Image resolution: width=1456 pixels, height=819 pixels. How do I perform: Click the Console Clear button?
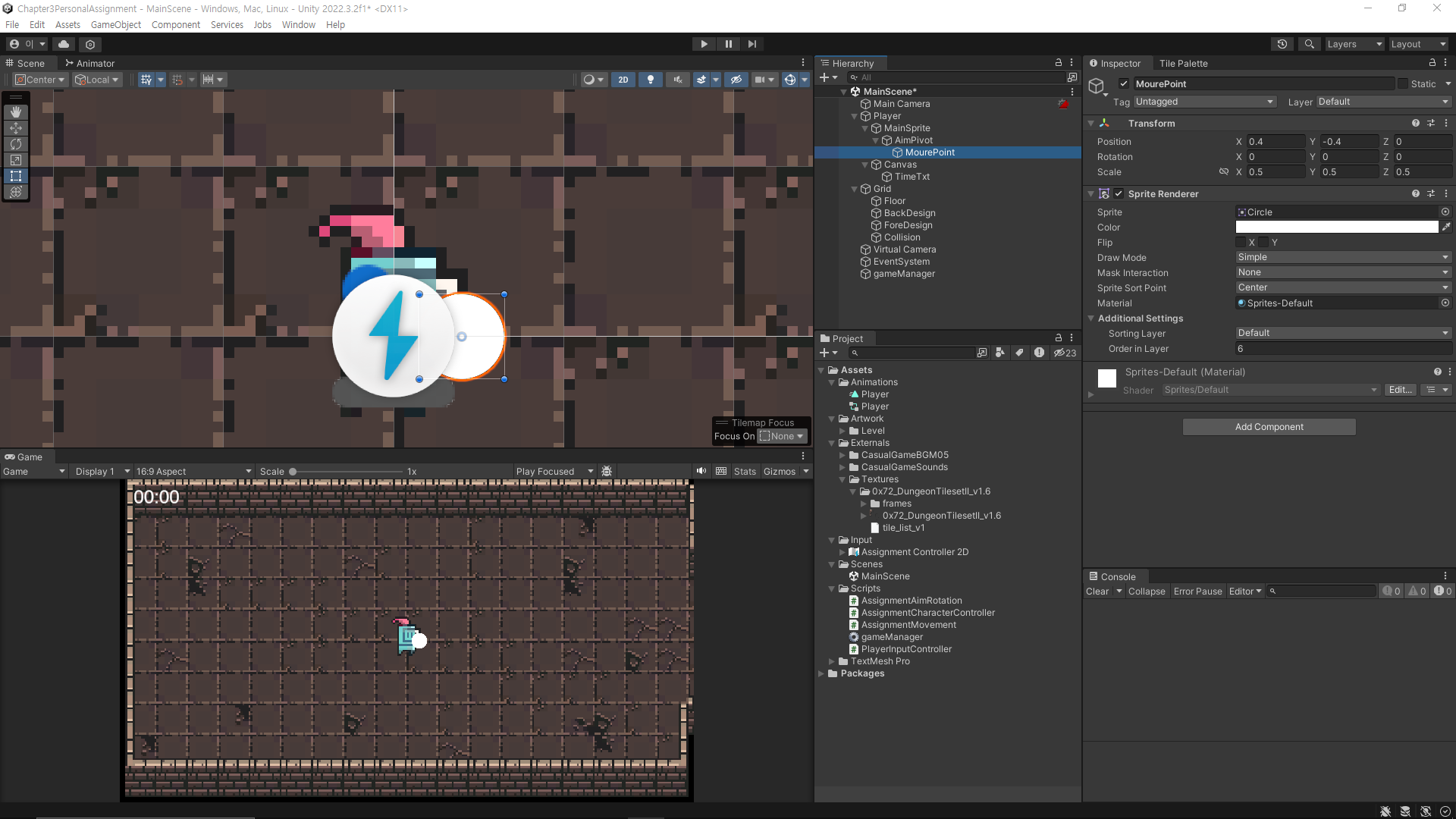(x=1097, y=591)
